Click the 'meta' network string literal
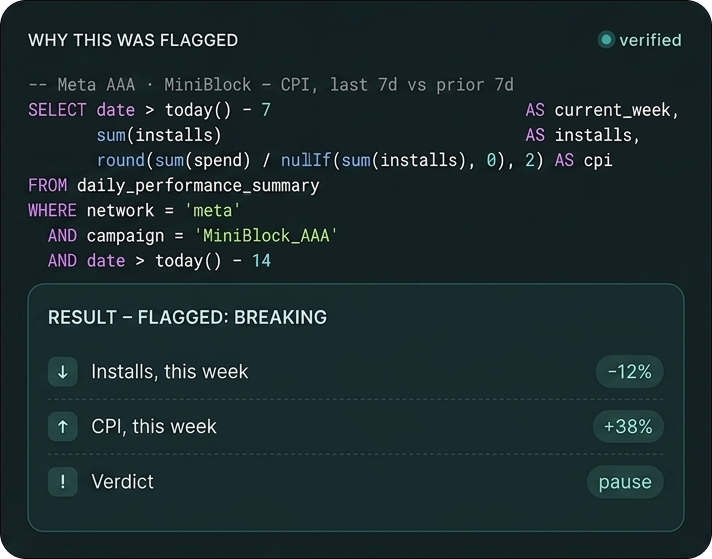The image size is (712, 559). 213,211
